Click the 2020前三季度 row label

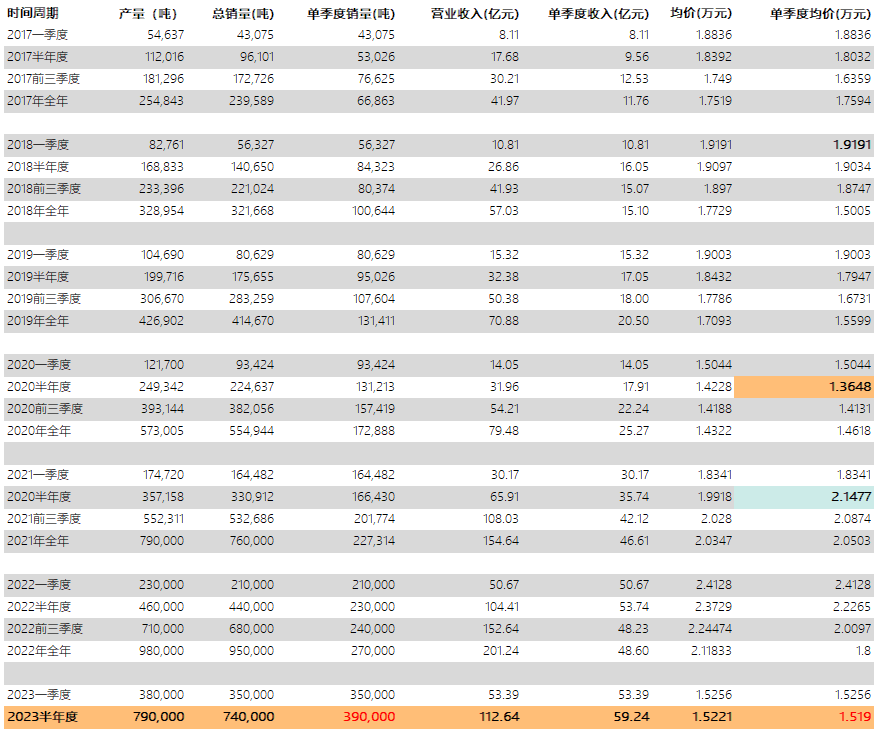tap(45, 409)
